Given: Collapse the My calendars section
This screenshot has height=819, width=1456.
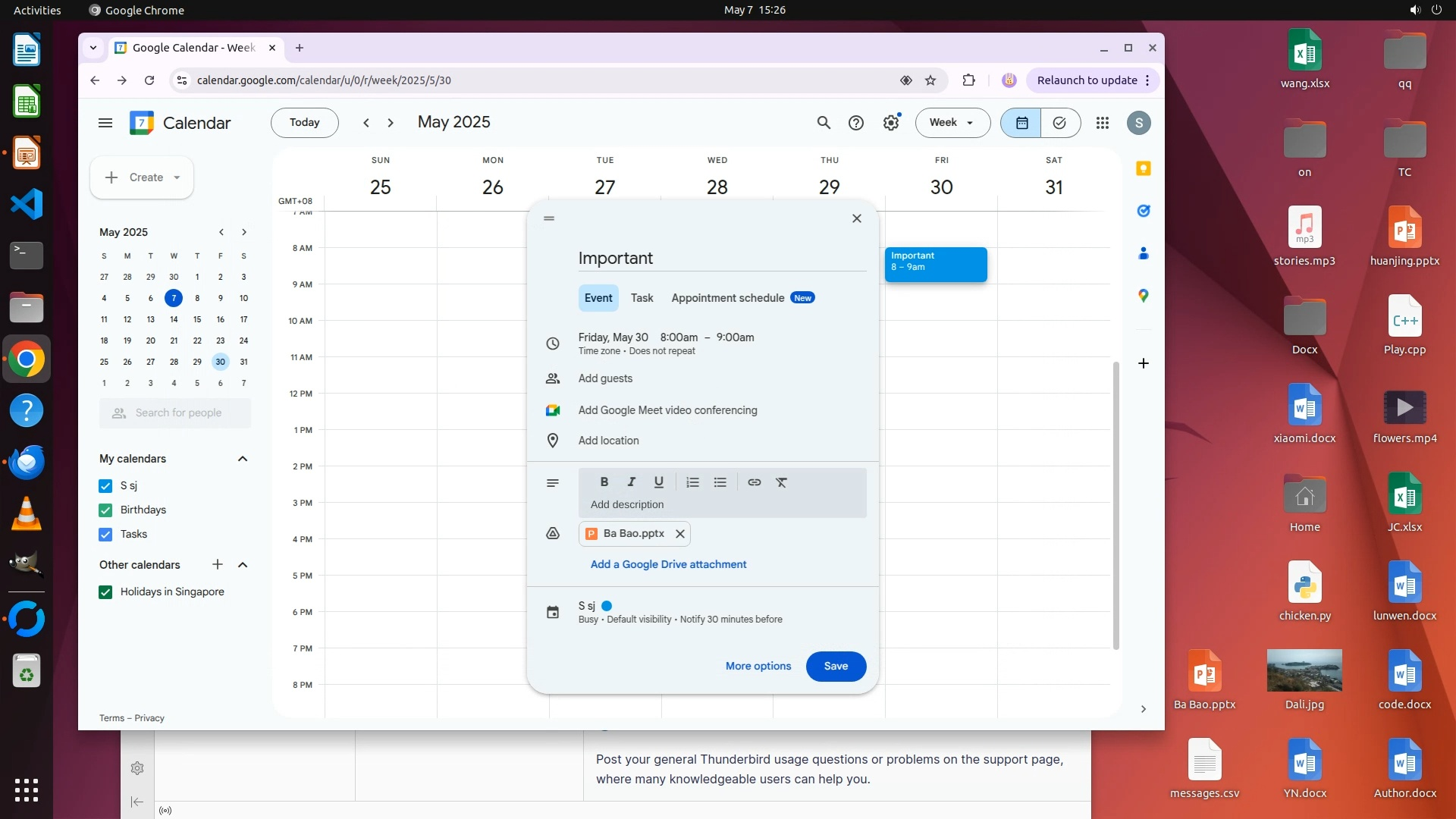Looking at the screenshot, I should point(243,459).
